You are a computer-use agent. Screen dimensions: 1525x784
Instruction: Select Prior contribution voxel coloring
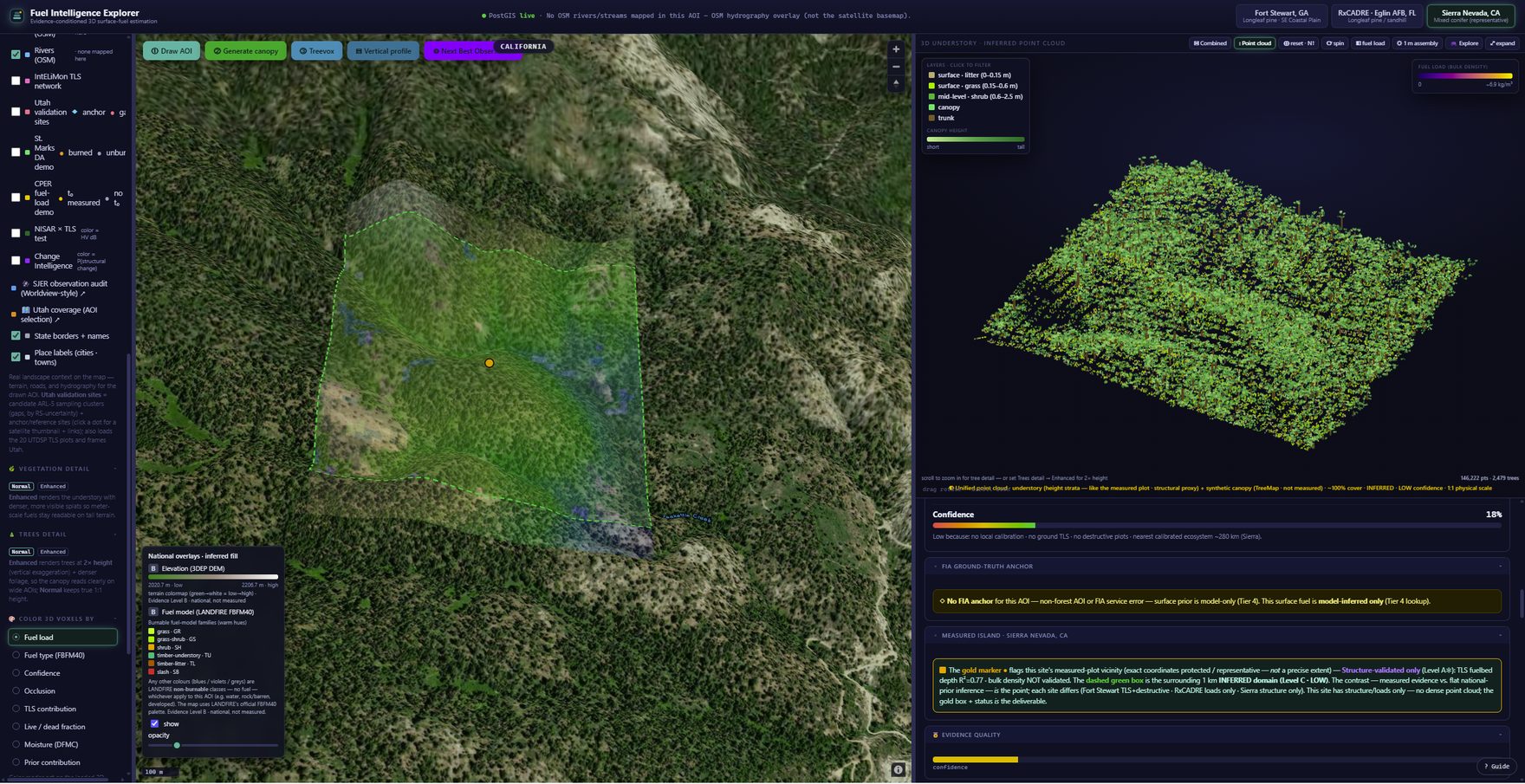pyautogui.click(x=62, y=762)
